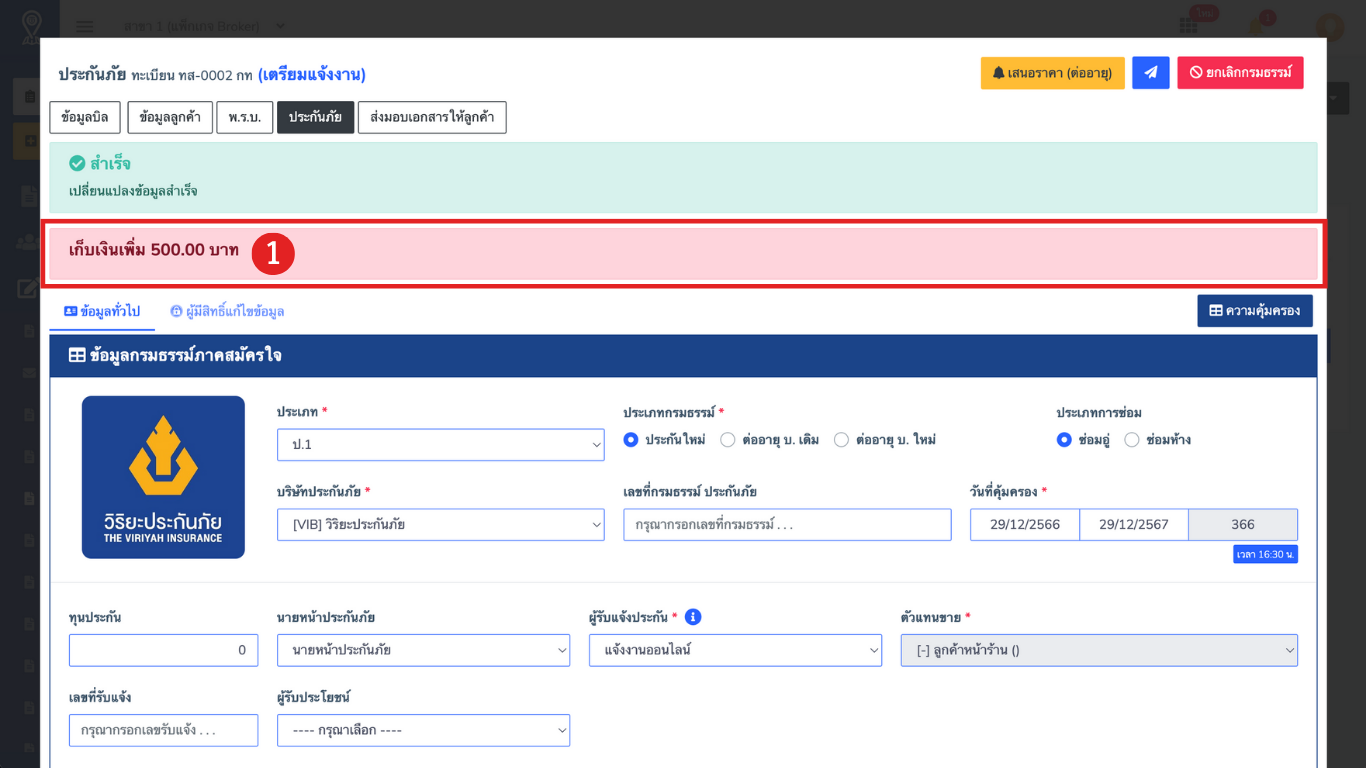
Task: Click the Viriyah Insurance logo
Action: 163,477
